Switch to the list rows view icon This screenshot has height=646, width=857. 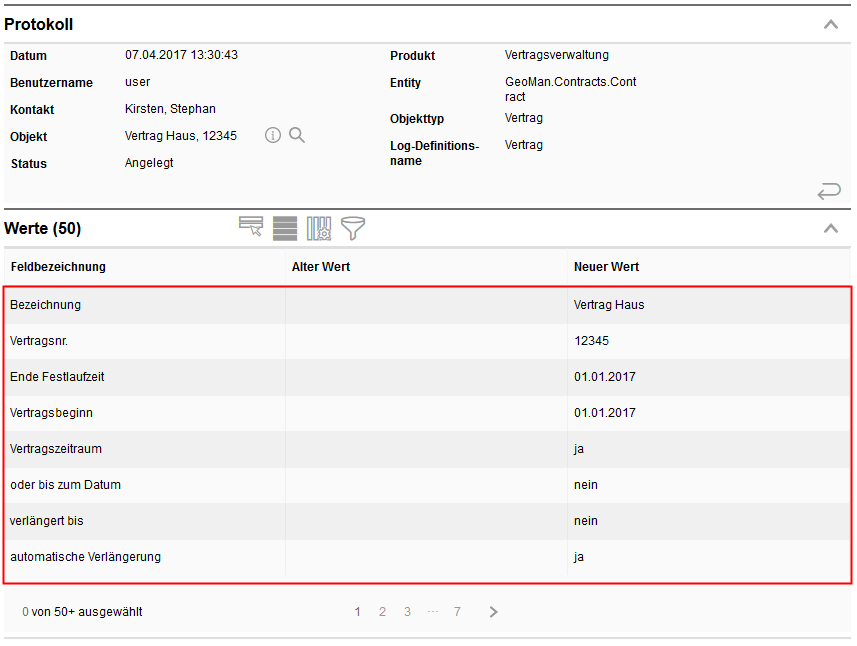(285, 228)
